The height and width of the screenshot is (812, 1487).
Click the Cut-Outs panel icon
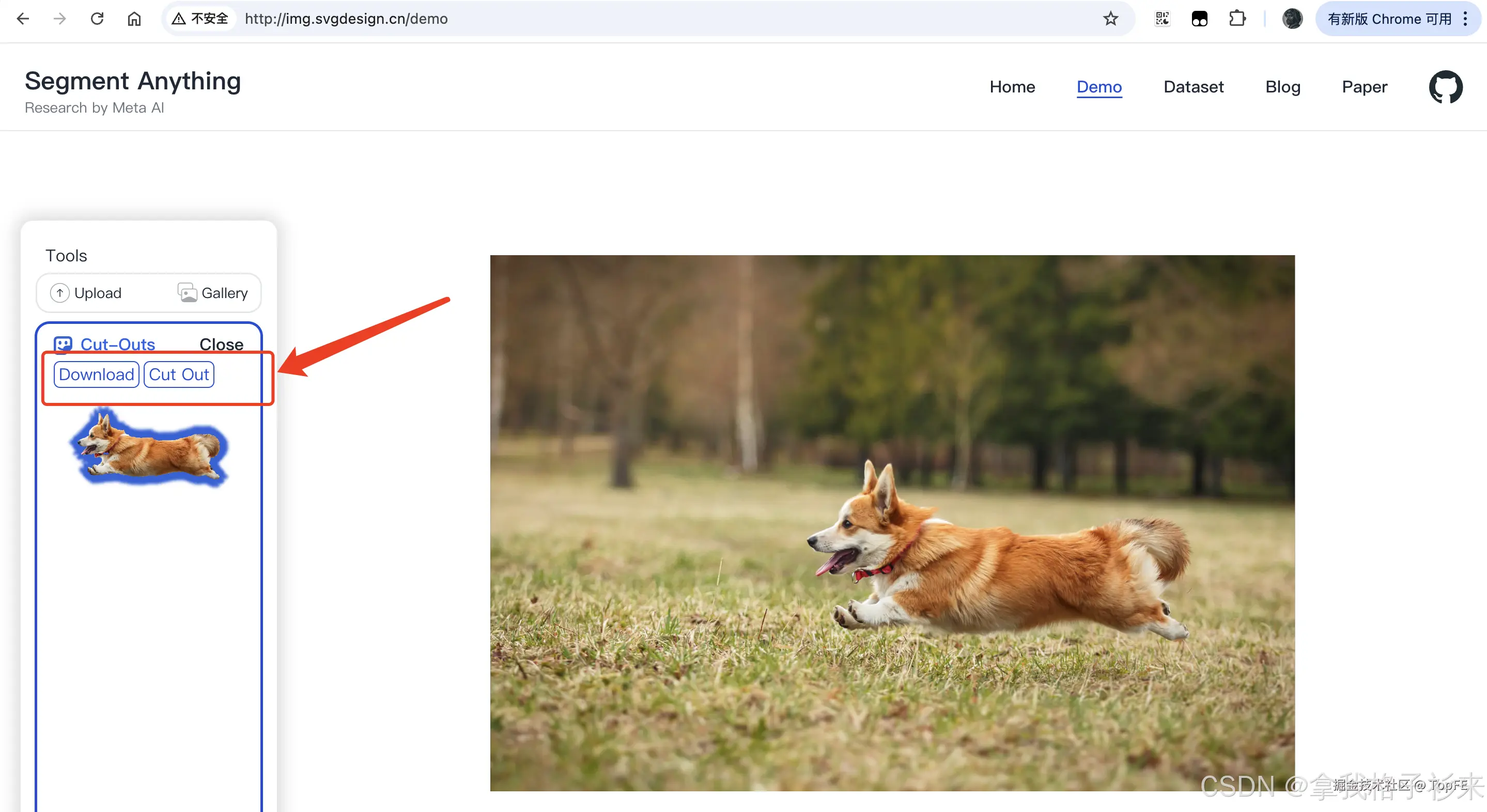(63, 345)
